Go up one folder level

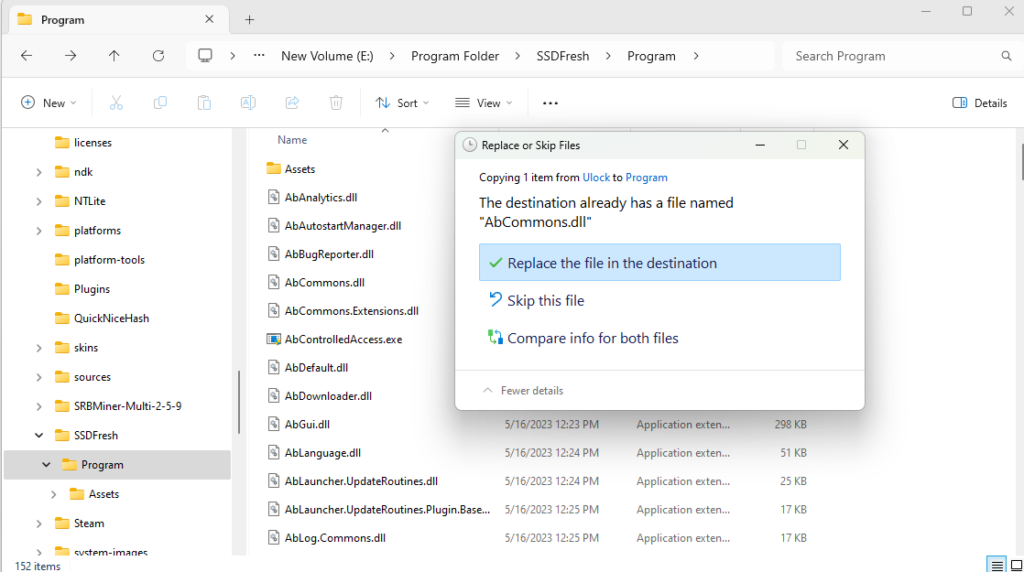114,56
